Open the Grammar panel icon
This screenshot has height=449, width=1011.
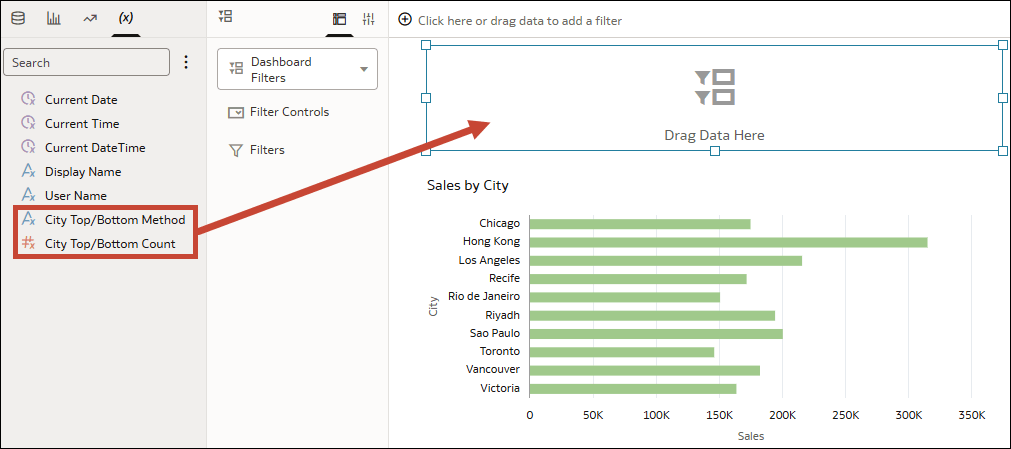339,19
